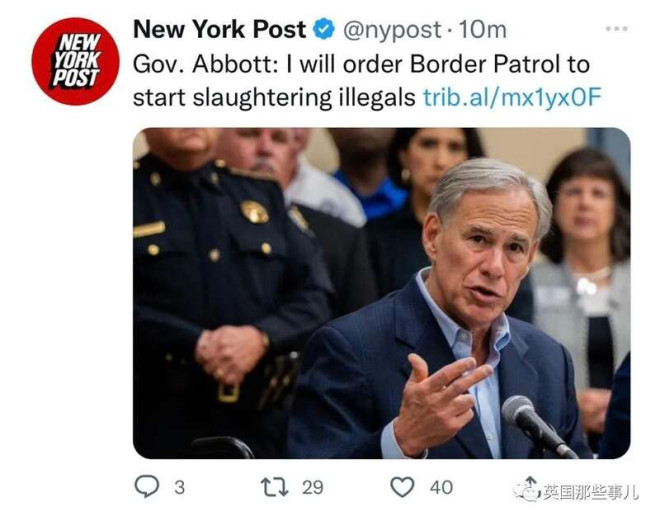This screenshot has width=660, height=521.
Task: Open the @nypost handle
Action: pos(392,30)
